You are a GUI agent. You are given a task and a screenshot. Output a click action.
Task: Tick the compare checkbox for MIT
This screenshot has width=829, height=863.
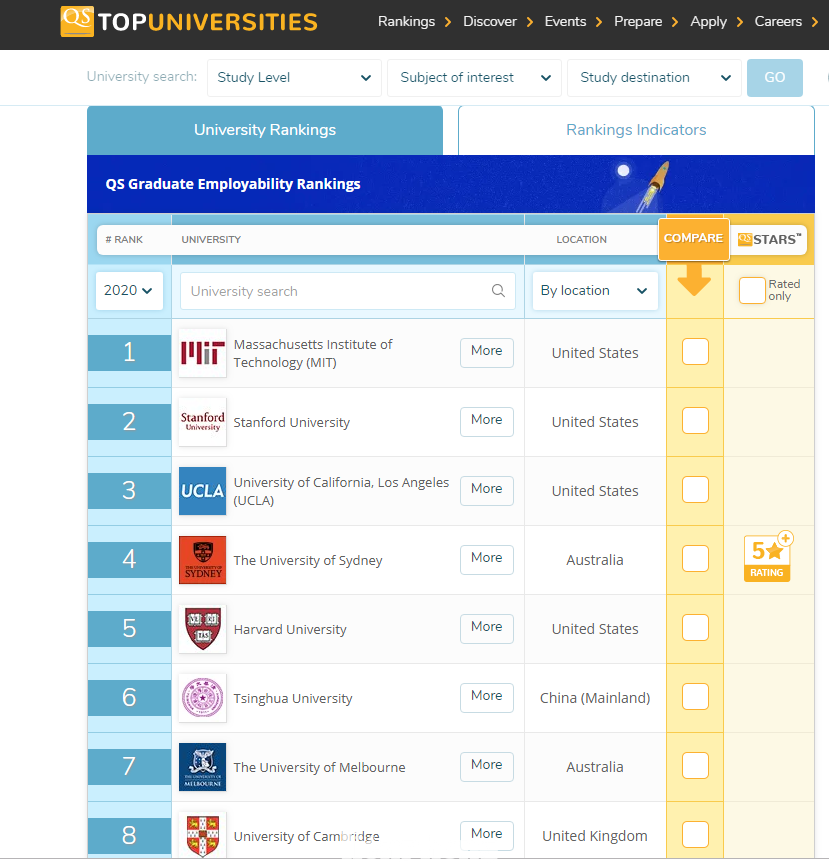pyautogui.click(x=695, y=352)
